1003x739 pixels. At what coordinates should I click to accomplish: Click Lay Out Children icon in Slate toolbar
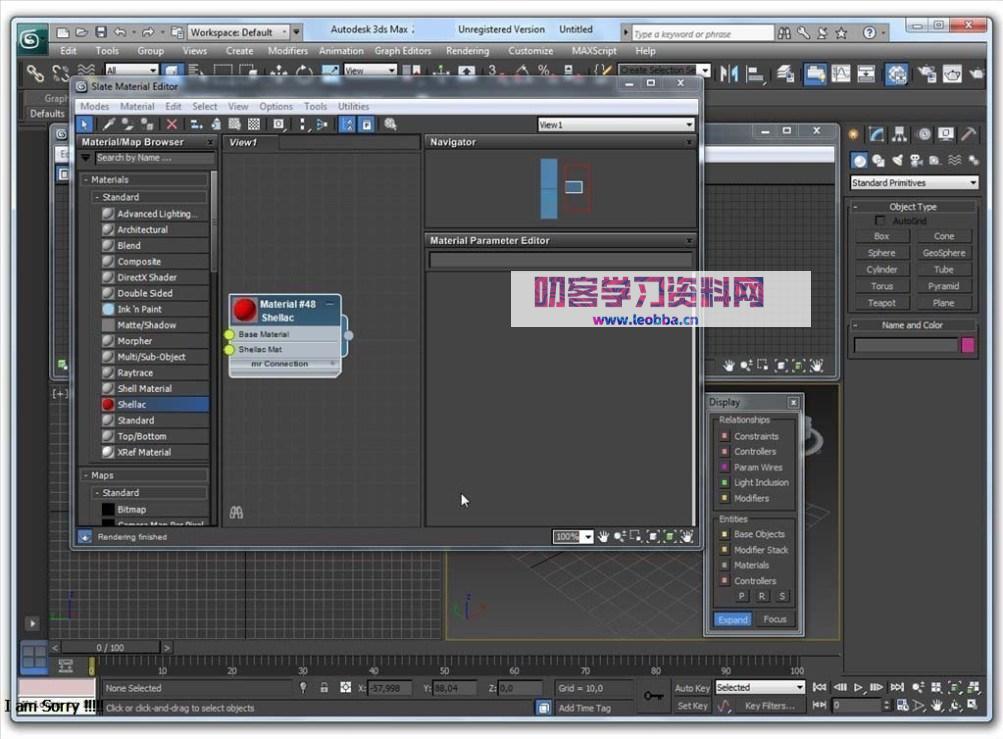[322, 124]
